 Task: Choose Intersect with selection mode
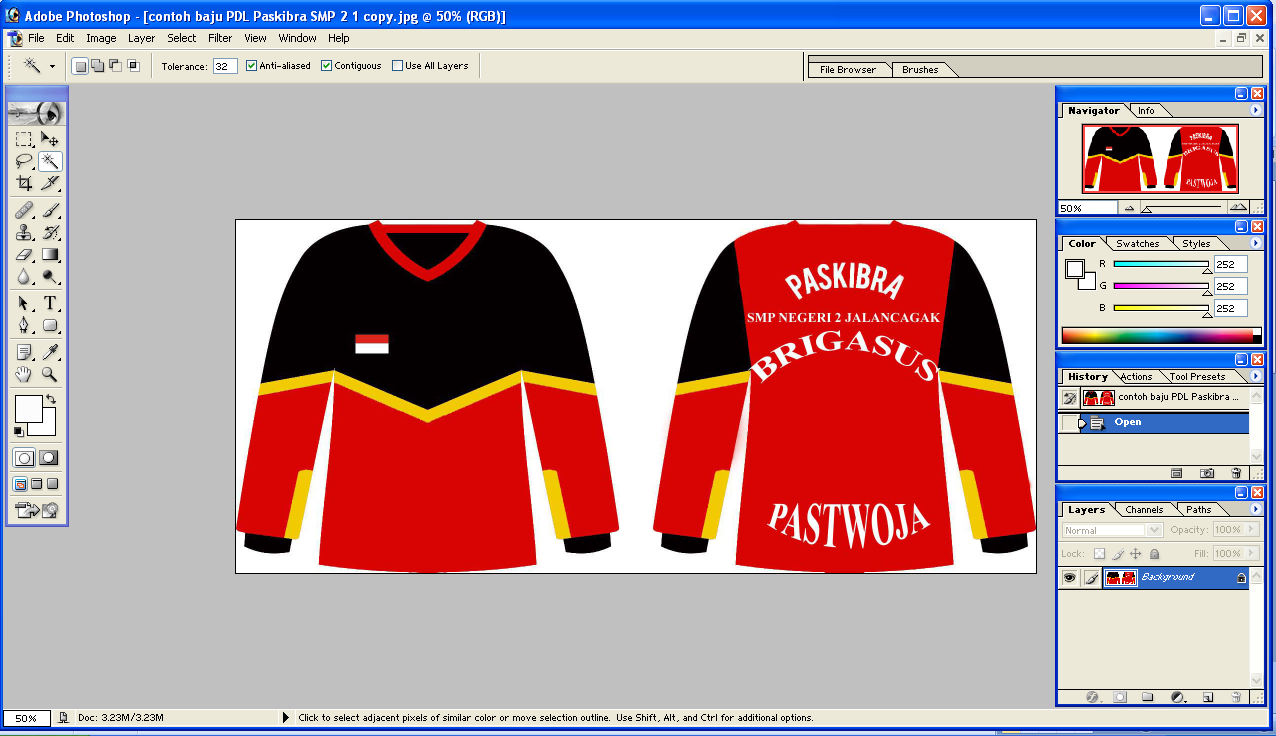[133, 66]
